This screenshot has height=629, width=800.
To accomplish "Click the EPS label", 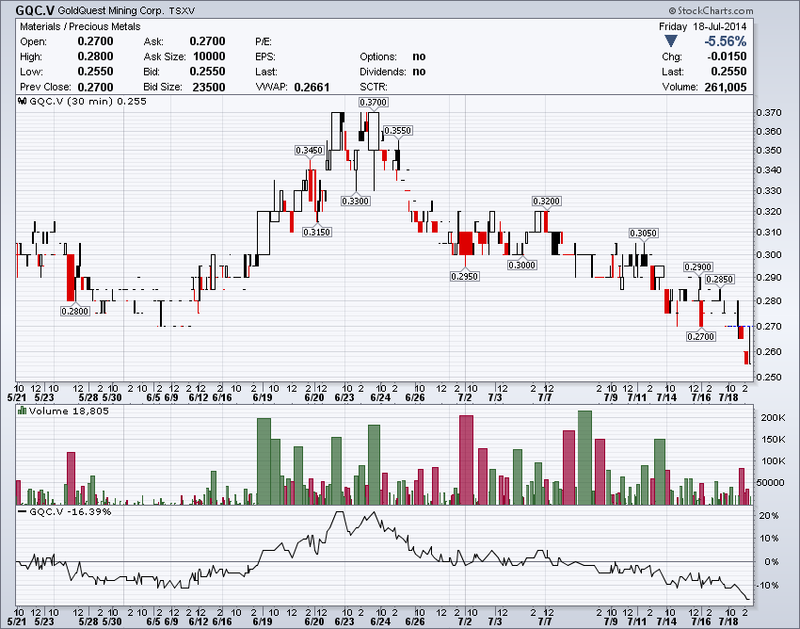I will [265, 57].
